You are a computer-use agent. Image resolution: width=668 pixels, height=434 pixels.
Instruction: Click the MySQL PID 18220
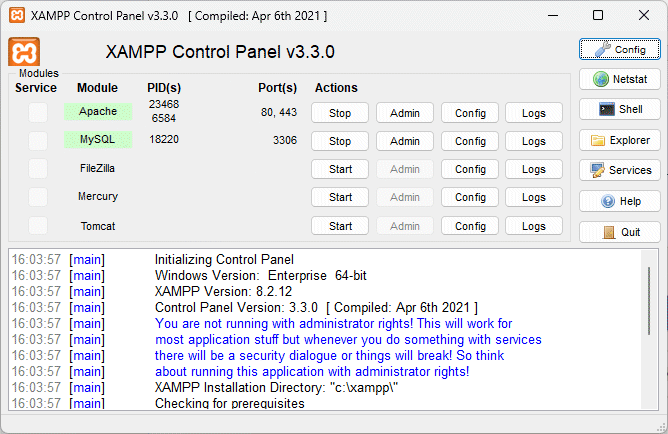(x=164, y=139)
